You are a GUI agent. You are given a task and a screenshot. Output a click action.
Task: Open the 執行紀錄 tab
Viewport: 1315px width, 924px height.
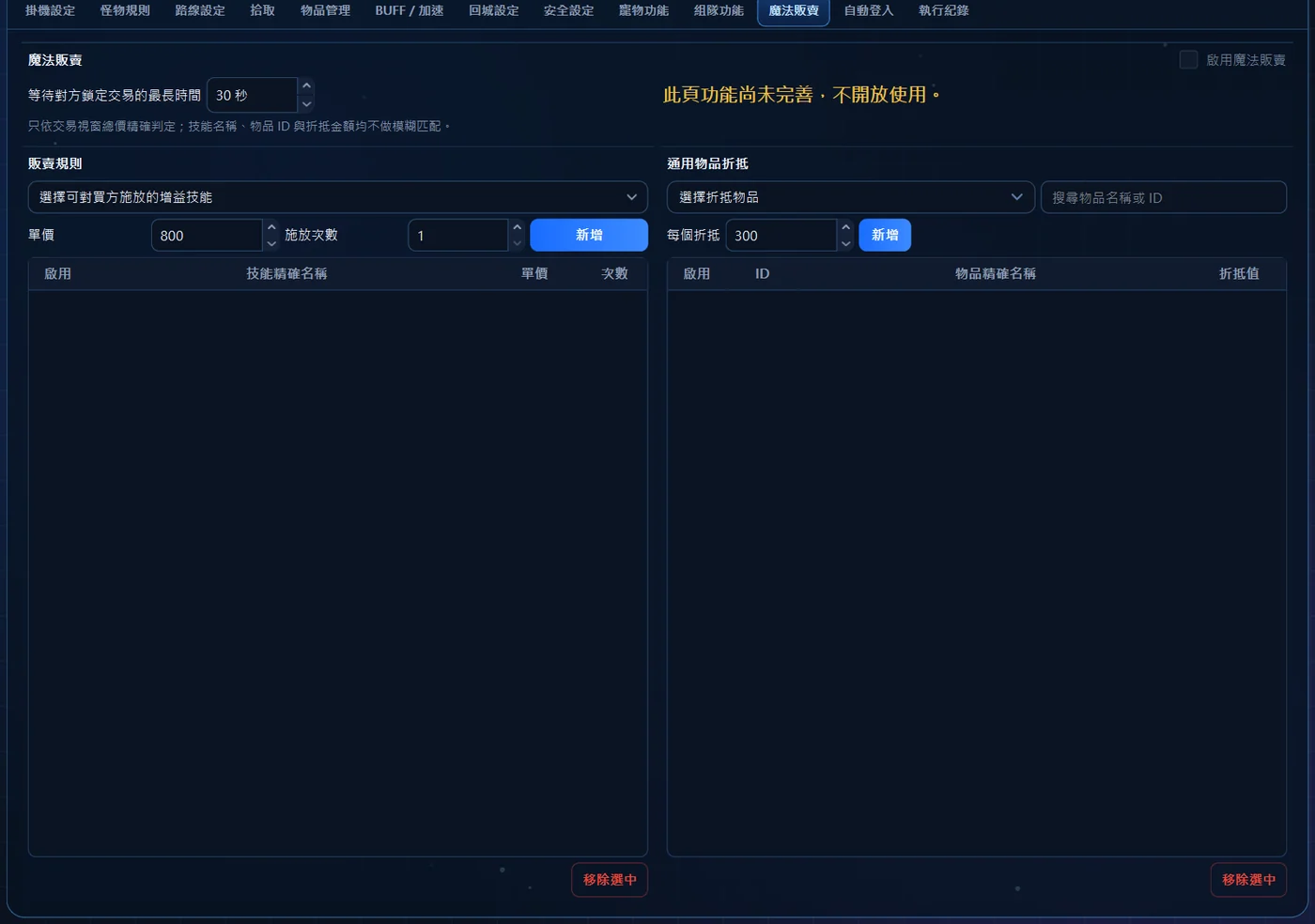click(x=944, y=11)
